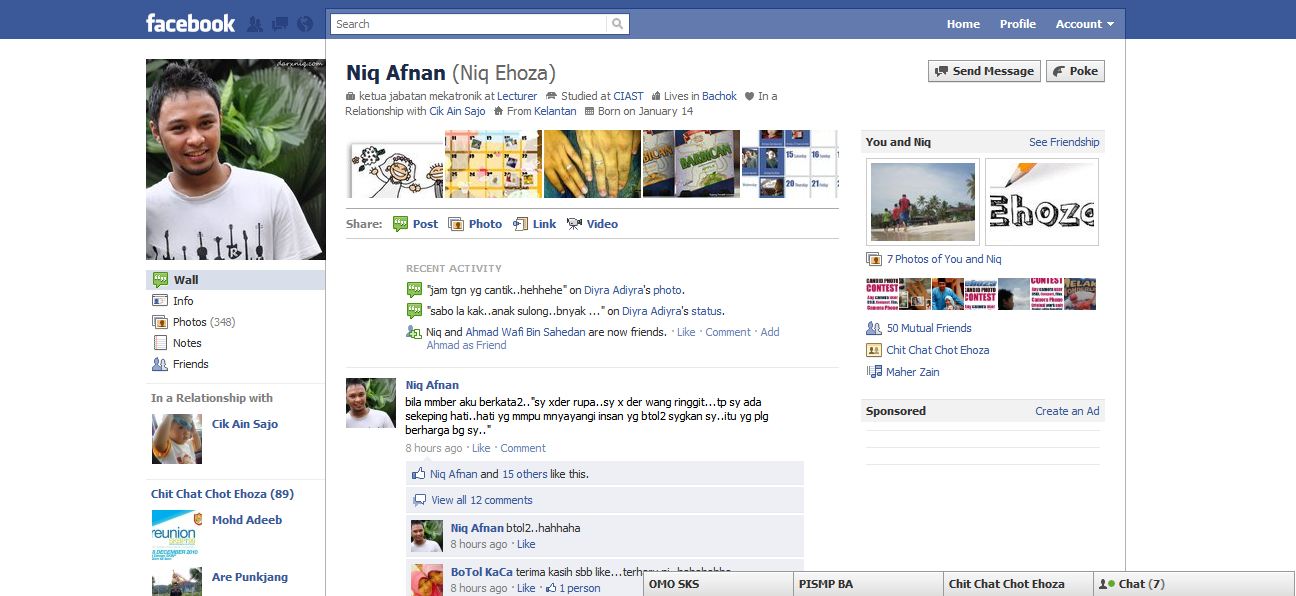This screenshot has height=596, width=1296.
Task: Open the Account dropdown menu
Action: tap(1085, 24)
